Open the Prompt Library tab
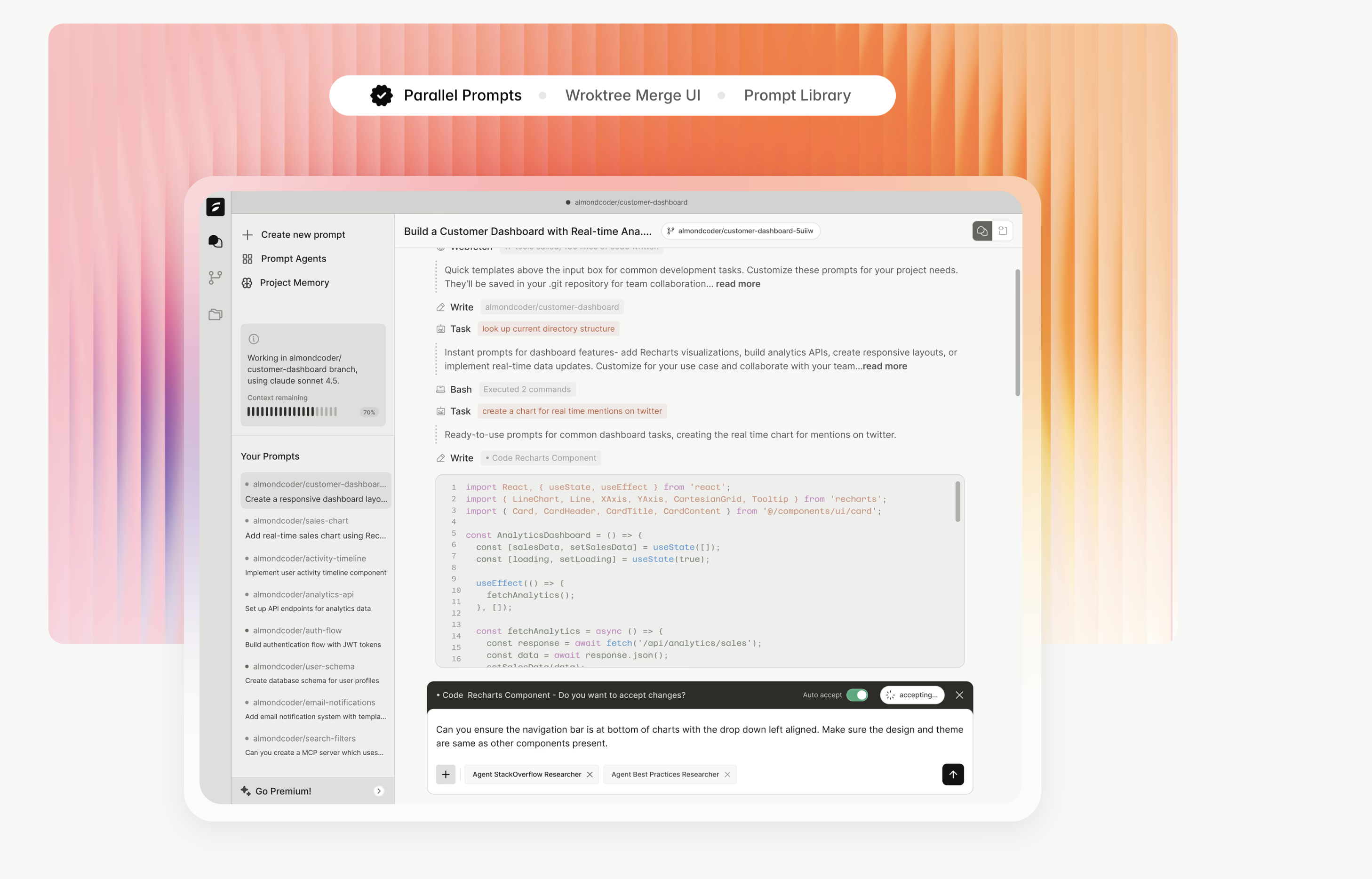The image size is (1372, 879). point(797,96)
